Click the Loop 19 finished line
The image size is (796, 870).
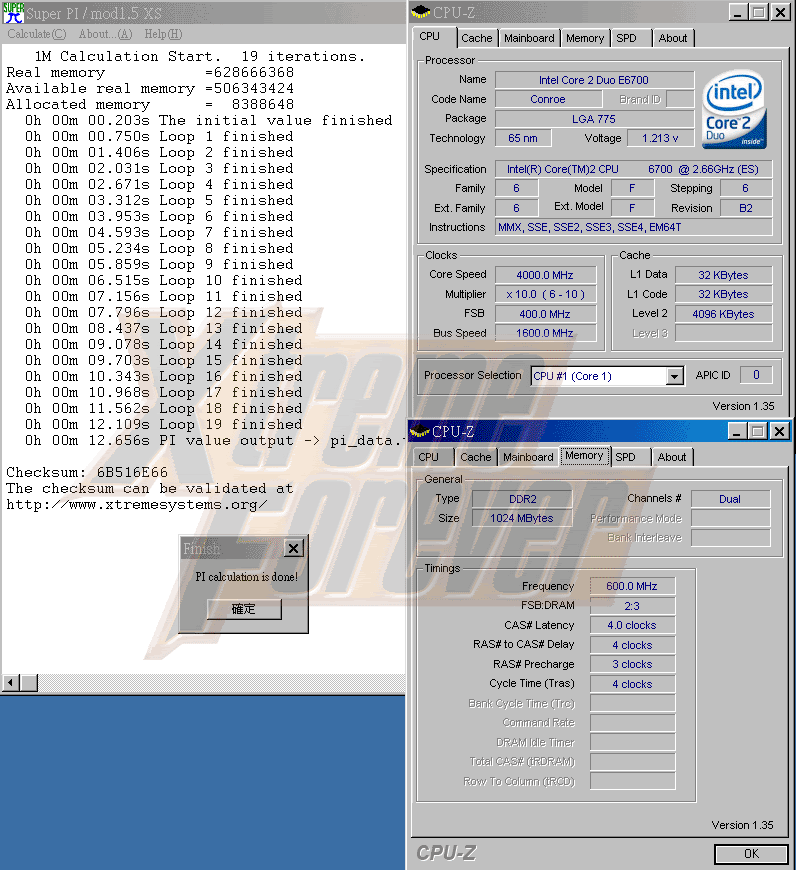click(x=164, y=424)
